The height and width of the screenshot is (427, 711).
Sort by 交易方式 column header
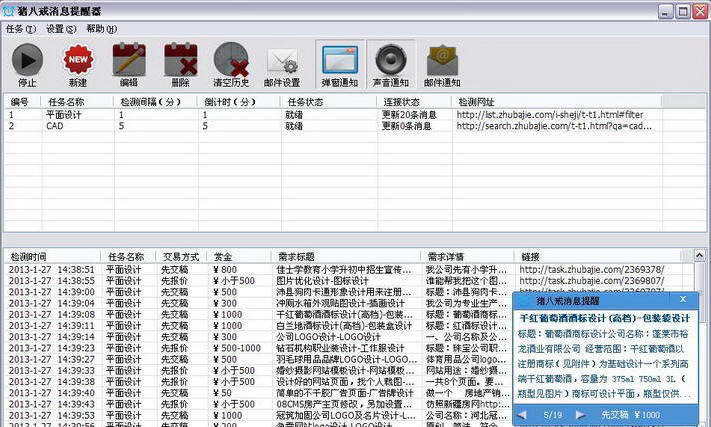pos(181,257)
